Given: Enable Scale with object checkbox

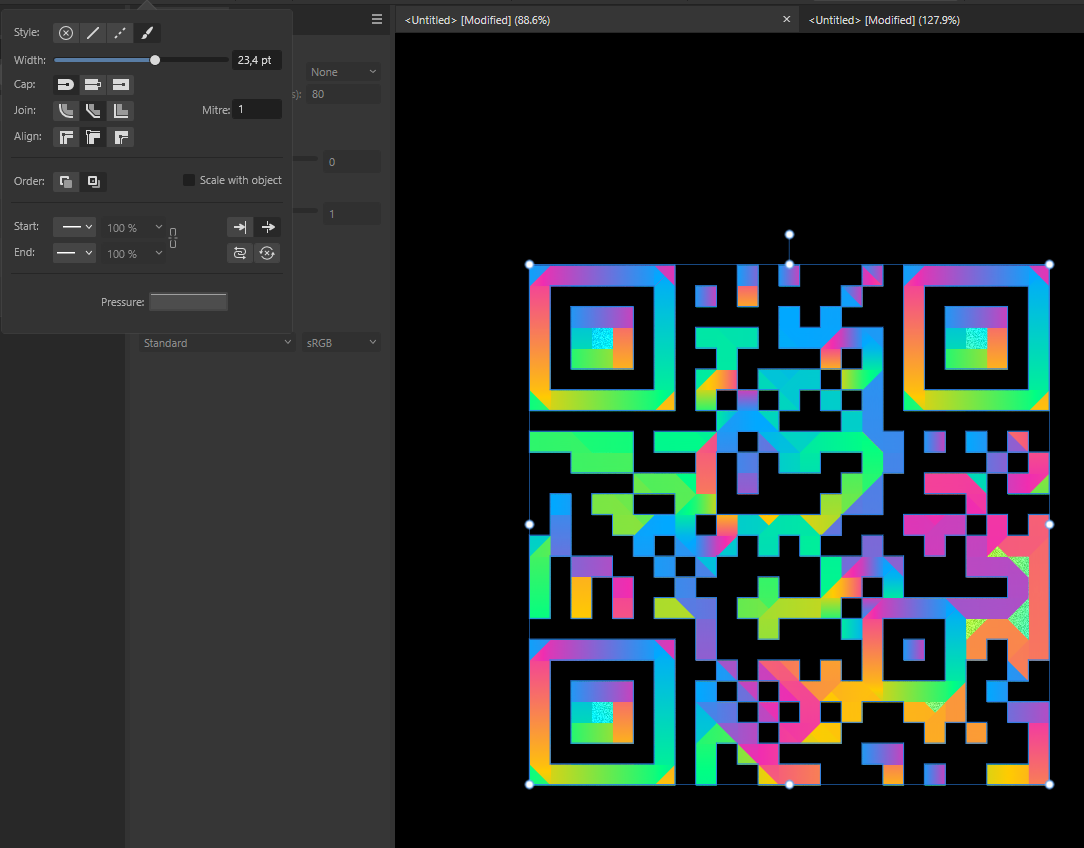Looking at the screenshot, I should (189, 180).
